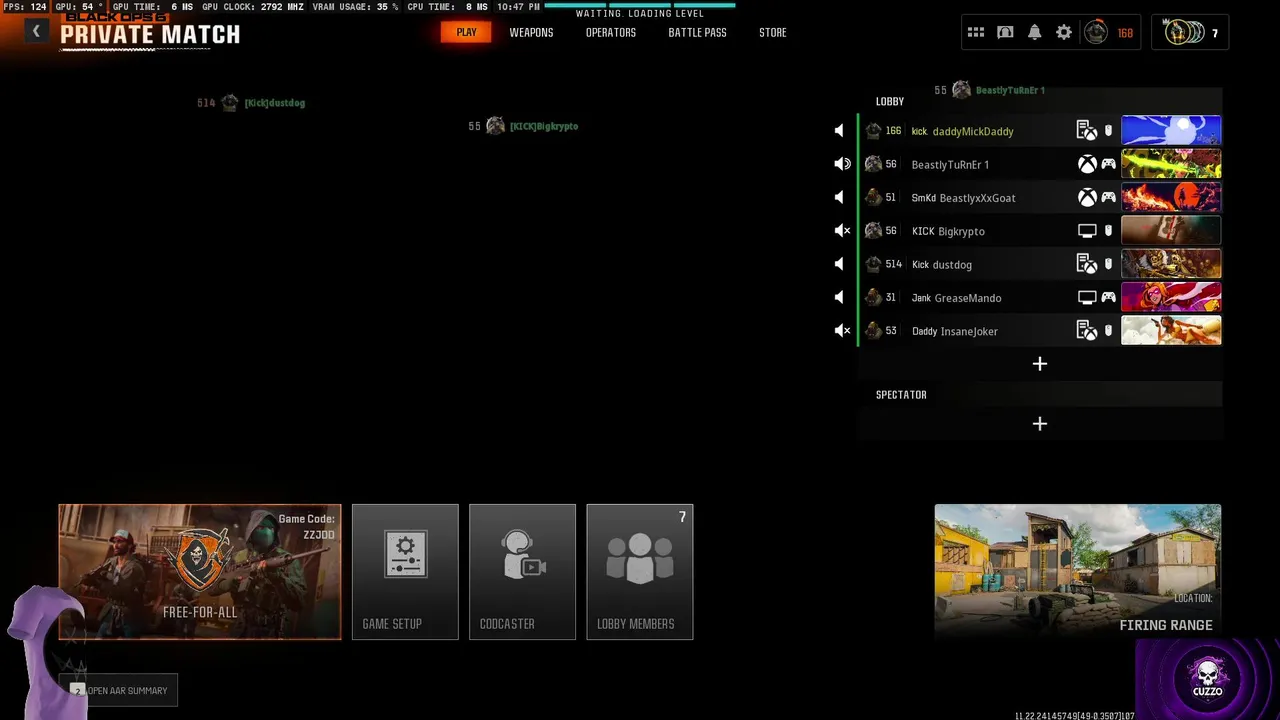The width and height of the screenshot is (1280, 720).
Task: Open the Weapons tab
Action: point(531,33)
